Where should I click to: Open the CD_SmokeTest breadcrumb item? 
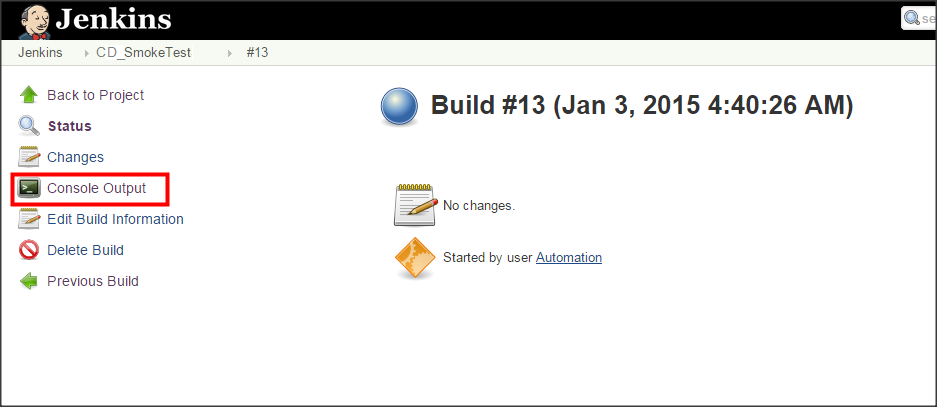click(143, 53)
